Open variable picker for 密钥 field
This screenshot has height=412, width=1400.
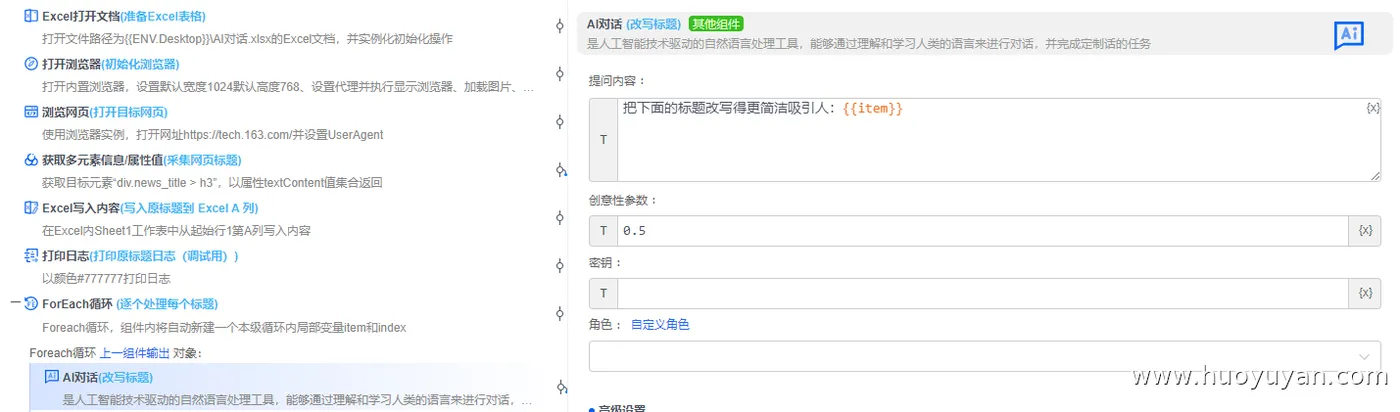1365,293
